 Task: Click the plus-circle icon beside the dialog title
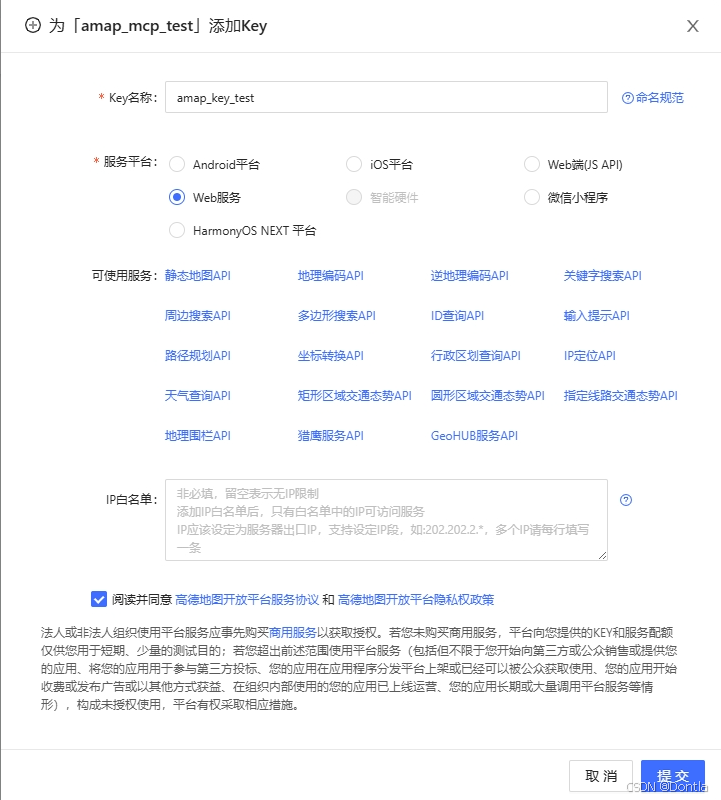[33, 25]
